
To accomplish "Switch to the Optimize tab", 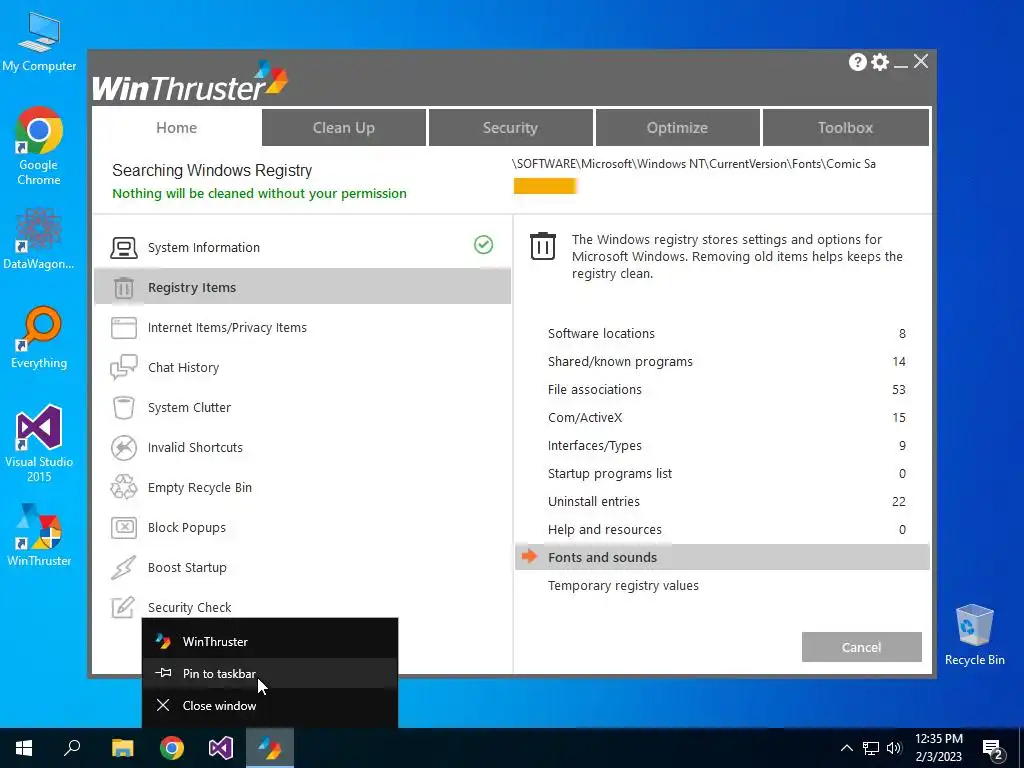I will coord(677,127).
